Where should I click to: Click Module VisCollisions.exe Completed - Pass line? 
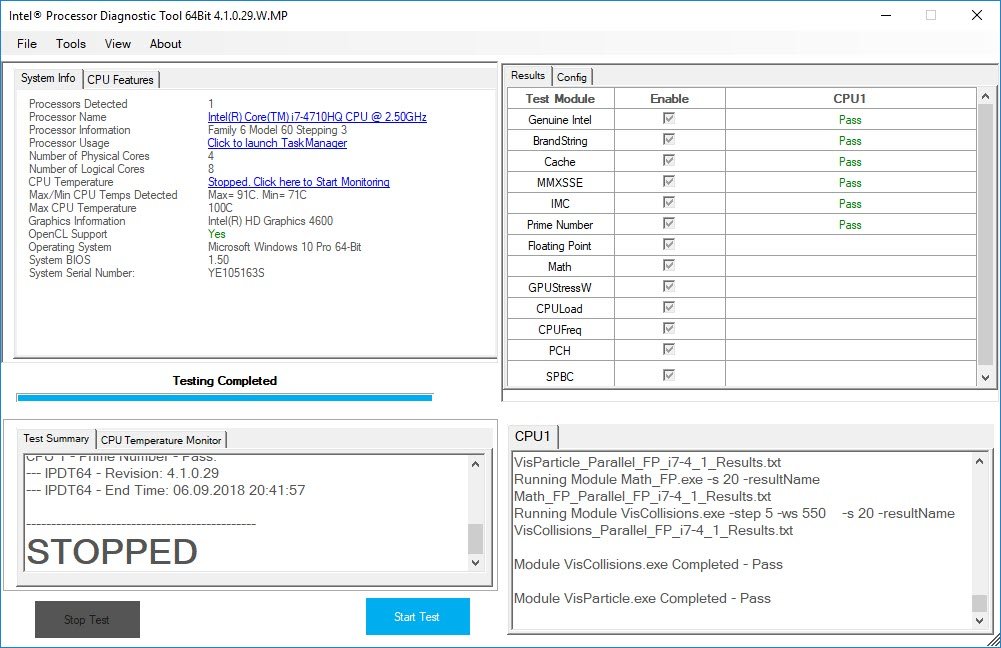point(648,564)
